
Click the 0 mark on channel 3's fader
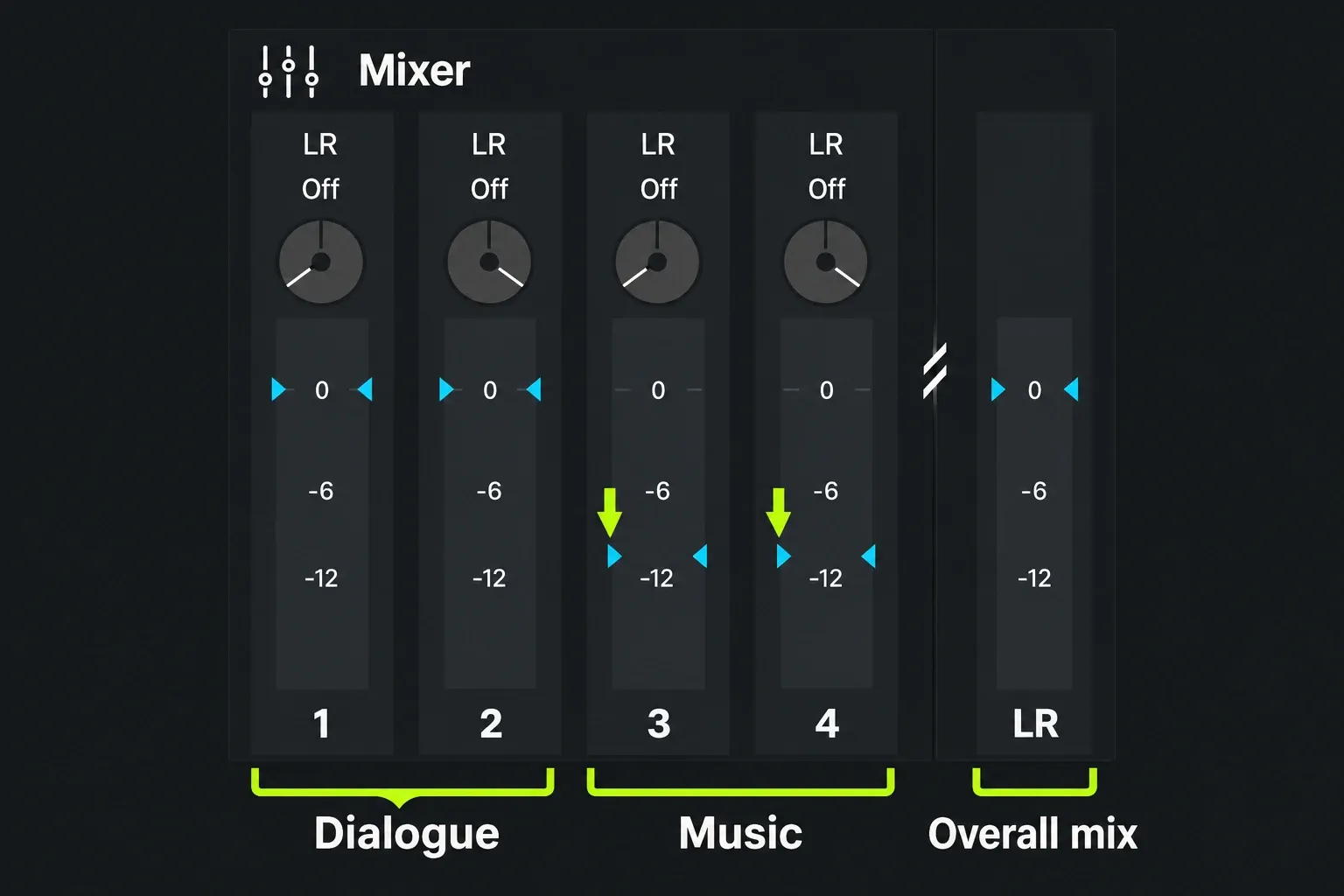click(658, 390)
